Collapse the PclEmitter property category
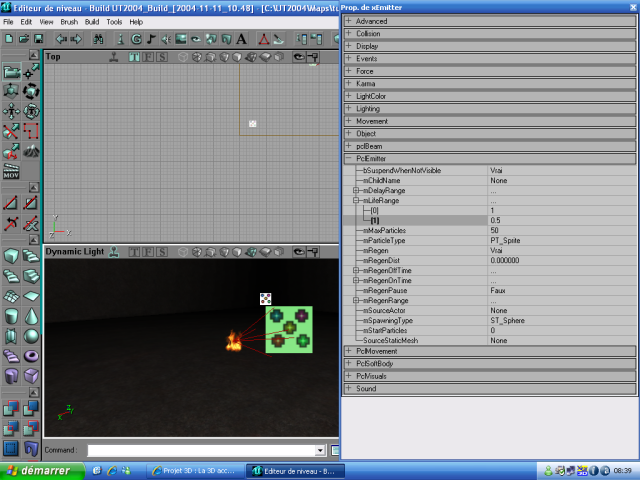This screenshot has height=480, width=640. (x=349, y=158)
